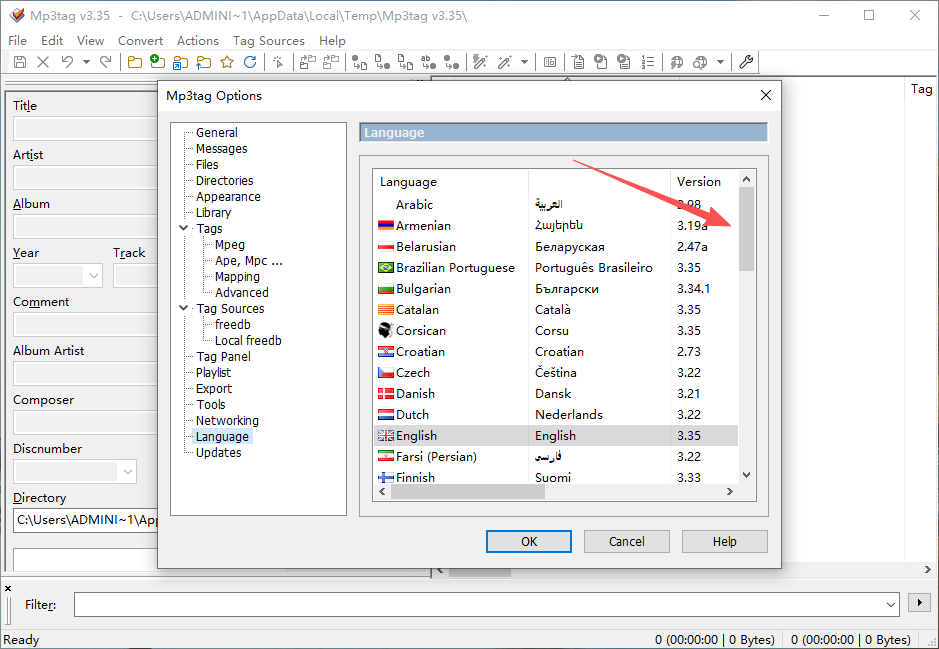Click the second globe web sources icon
The height and width of the screenshot is (649, 939).
pos(699,62)
